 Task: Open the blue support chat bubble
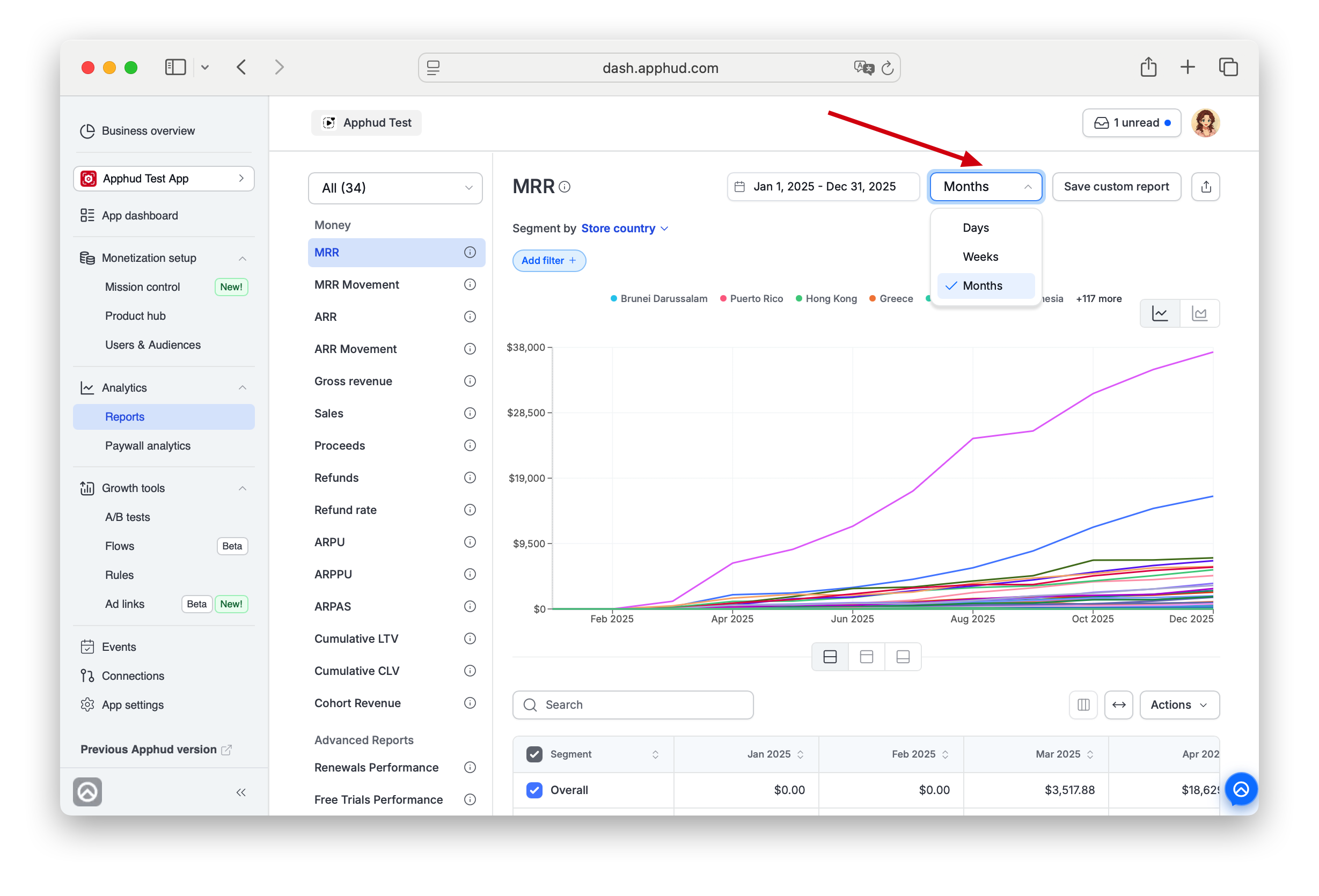[1241, 789]
